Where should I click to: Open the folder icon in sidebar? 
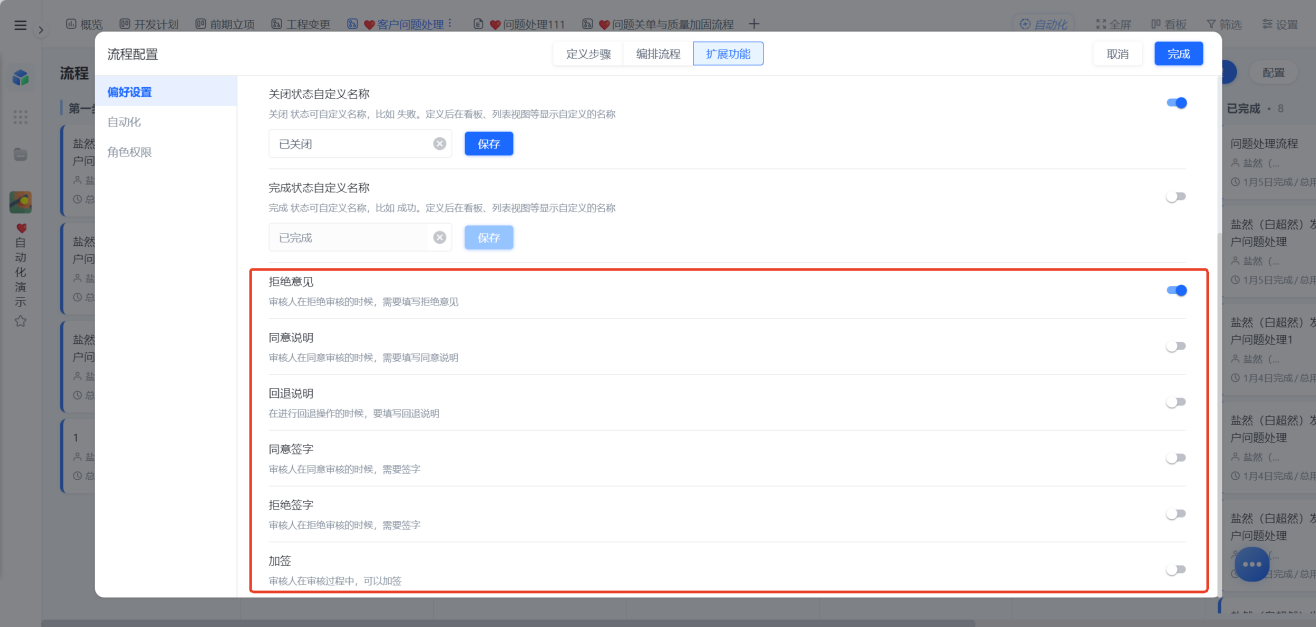click(x=20, y=154)
